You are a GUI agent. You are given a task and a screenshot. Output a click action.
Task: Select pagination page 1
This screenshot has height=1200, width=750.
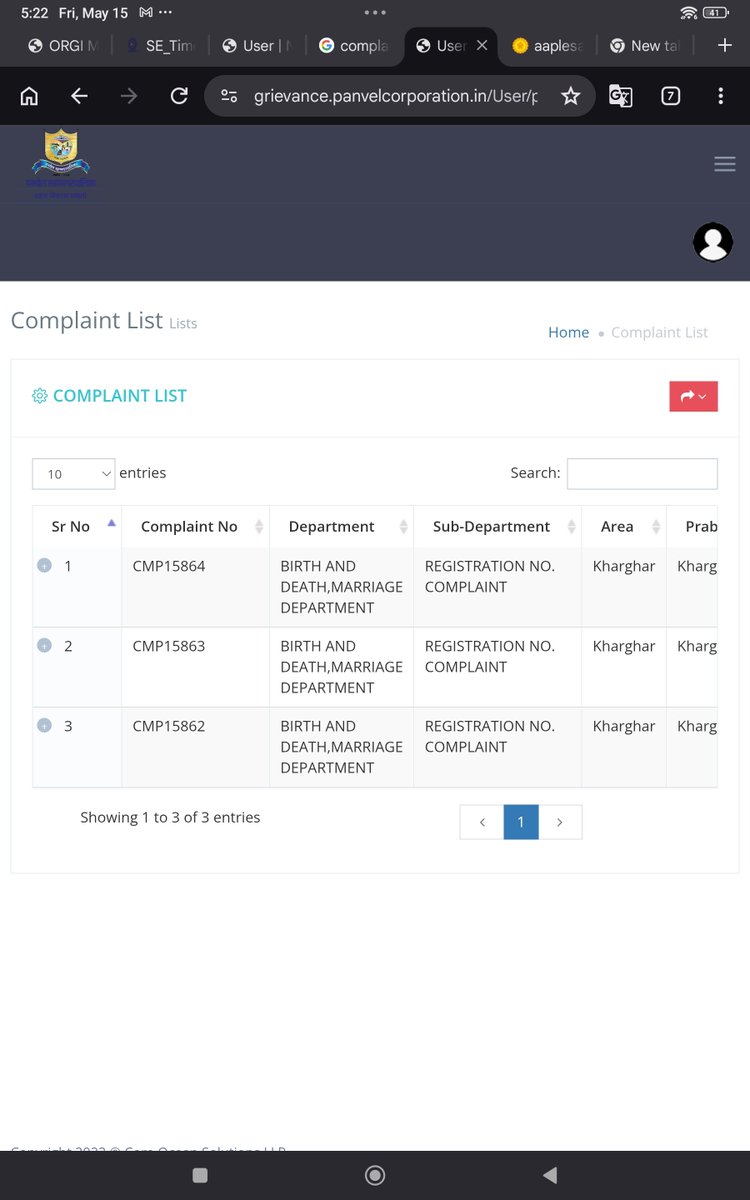(520, 822)
